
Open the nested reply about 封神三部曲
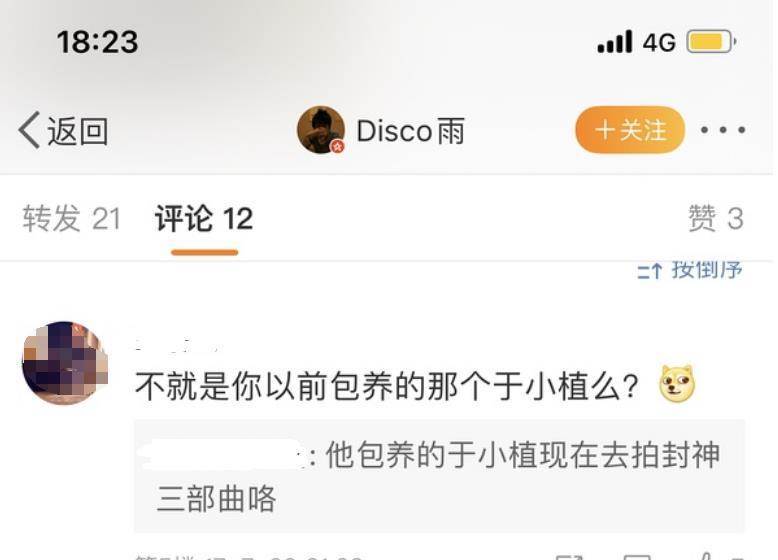440,476
